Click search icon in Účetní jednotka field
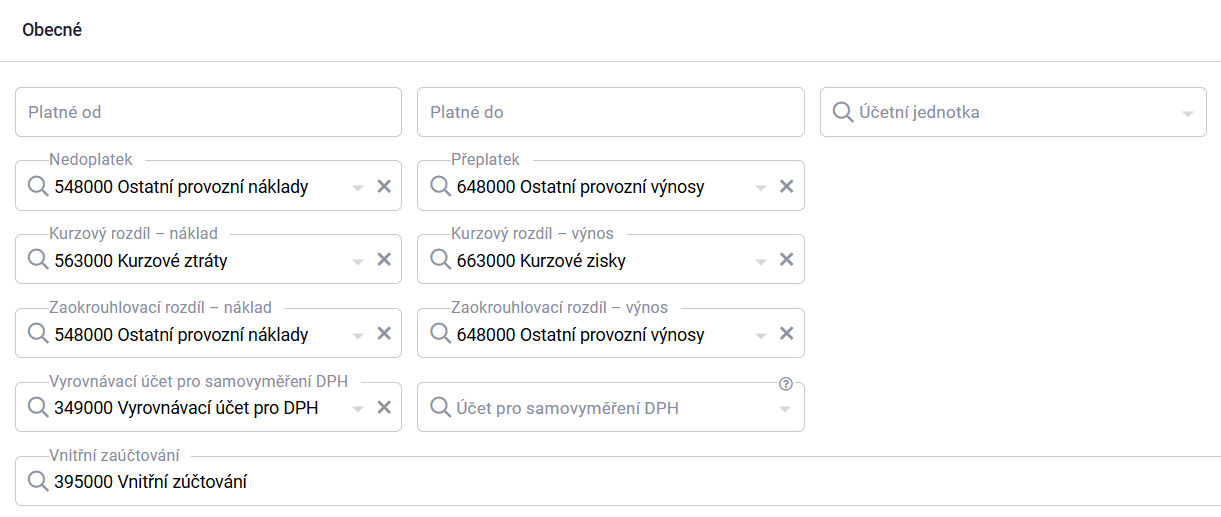Image resolution: width=1221 pixels, height=517 pixels. pyautogui.click(x=842, y=112)
